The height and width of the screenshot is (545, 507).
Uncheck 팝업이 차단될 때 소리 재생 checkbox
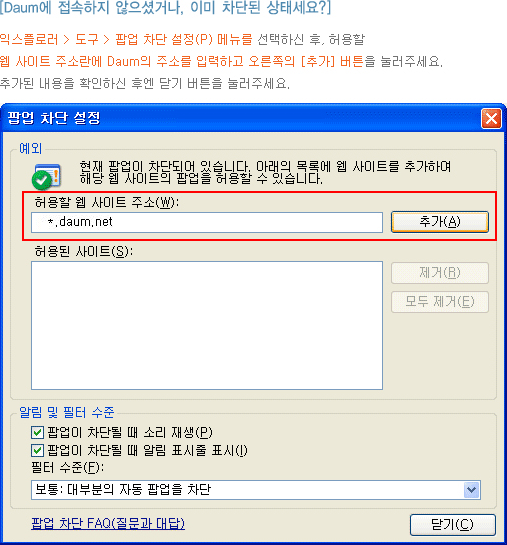pyautogui.click(x=37, y=432)
